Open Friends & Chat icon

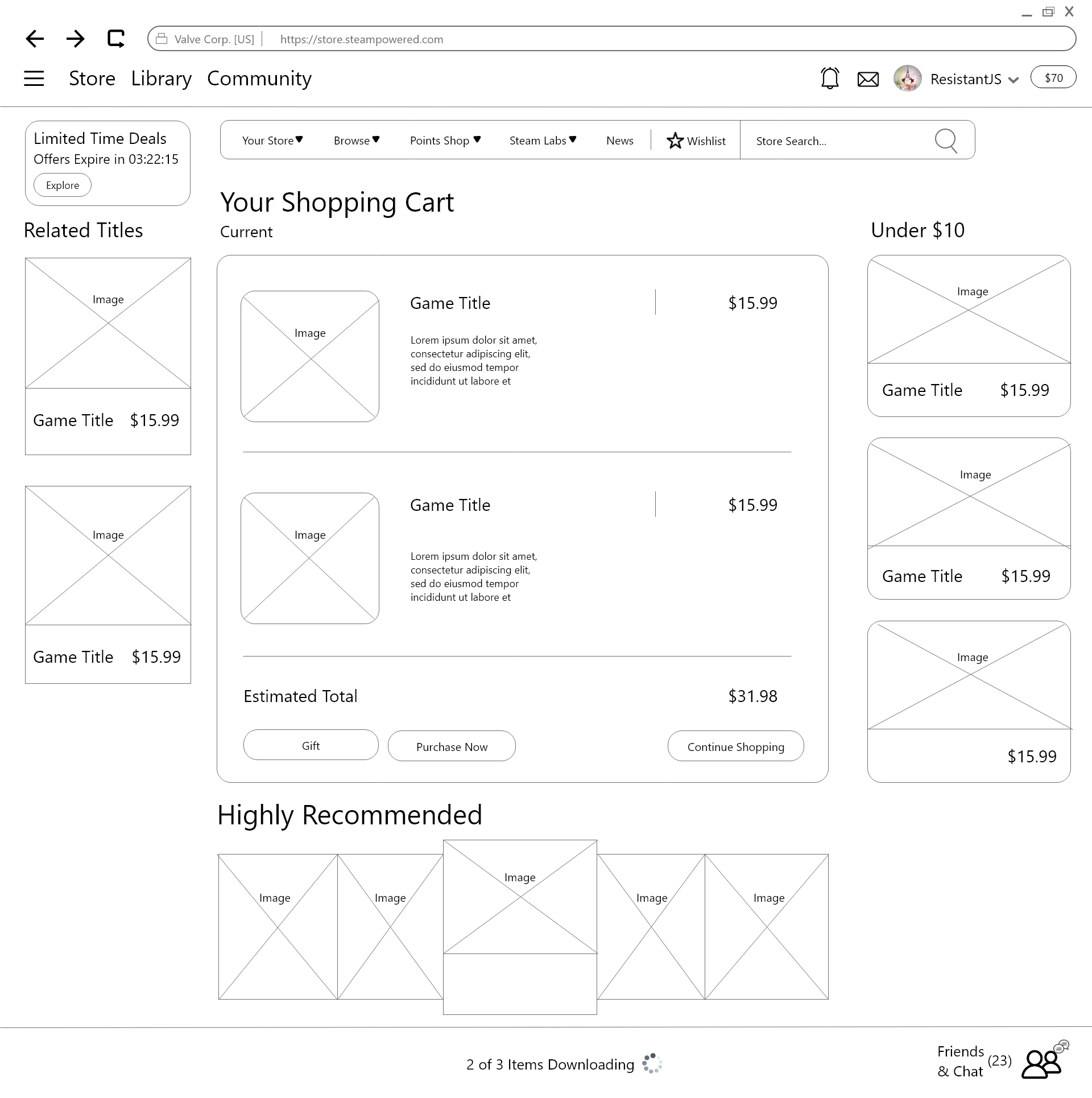(1043, 1063)
